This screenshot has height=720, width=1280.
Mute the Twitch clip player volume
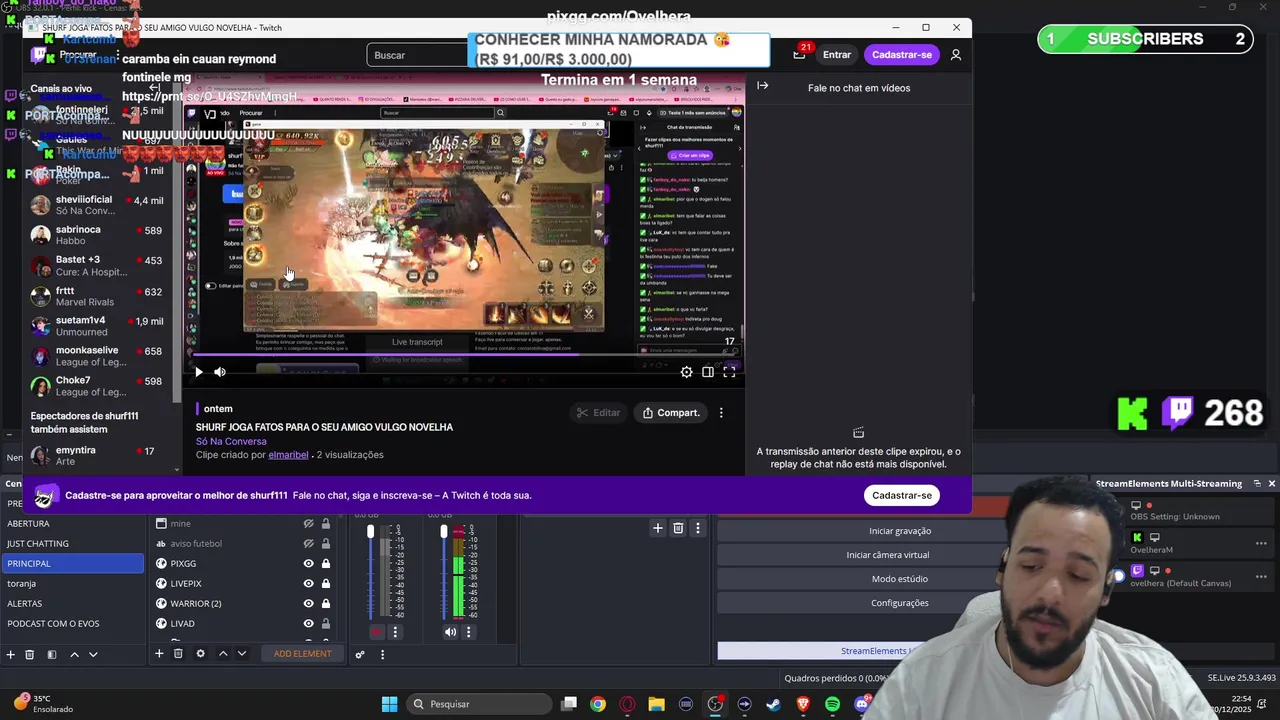(x=220, y=372)
